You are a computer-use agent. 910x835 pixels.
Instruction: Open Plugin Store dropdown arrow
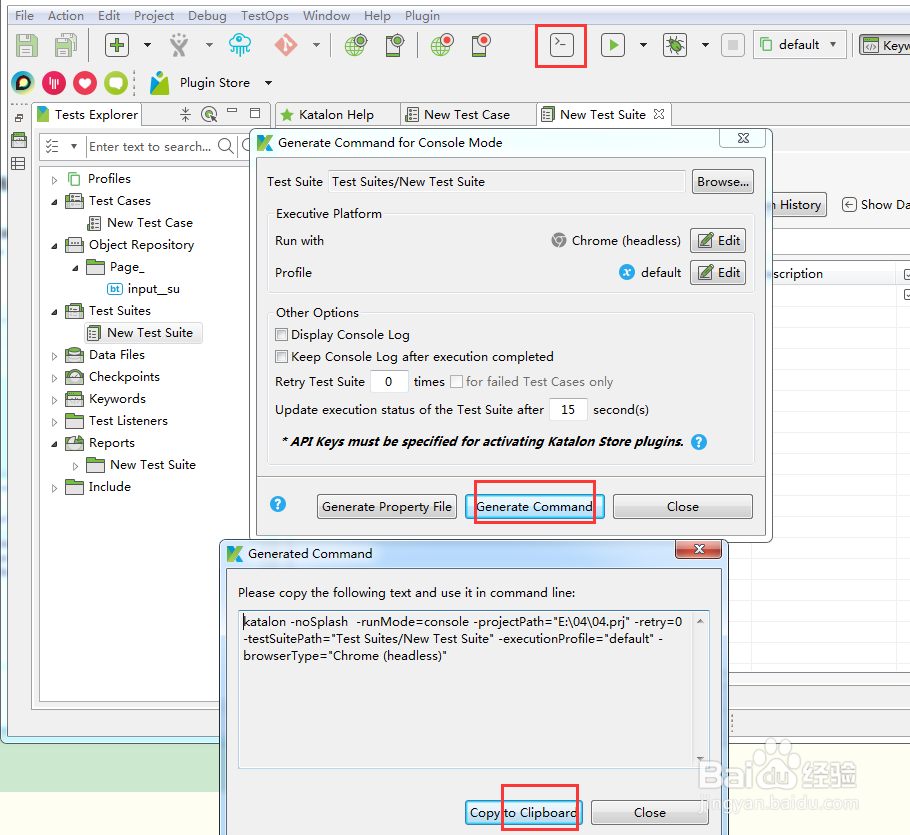[x=268, y=83]
